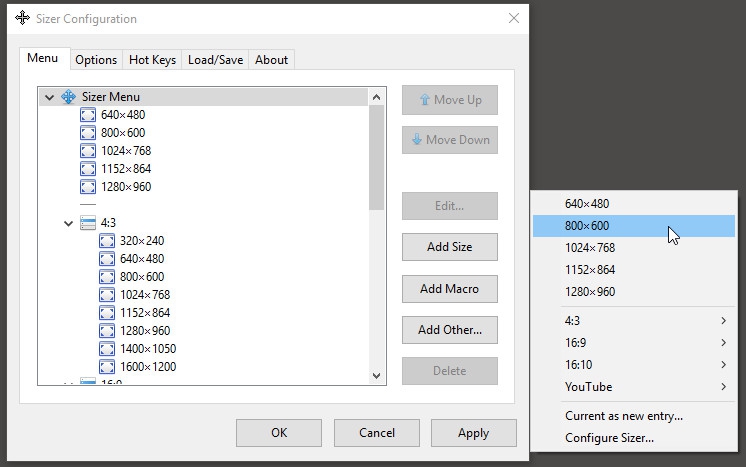Select top-level 1024×768 text in tree
746x467 pixels.
coord(126,151)
